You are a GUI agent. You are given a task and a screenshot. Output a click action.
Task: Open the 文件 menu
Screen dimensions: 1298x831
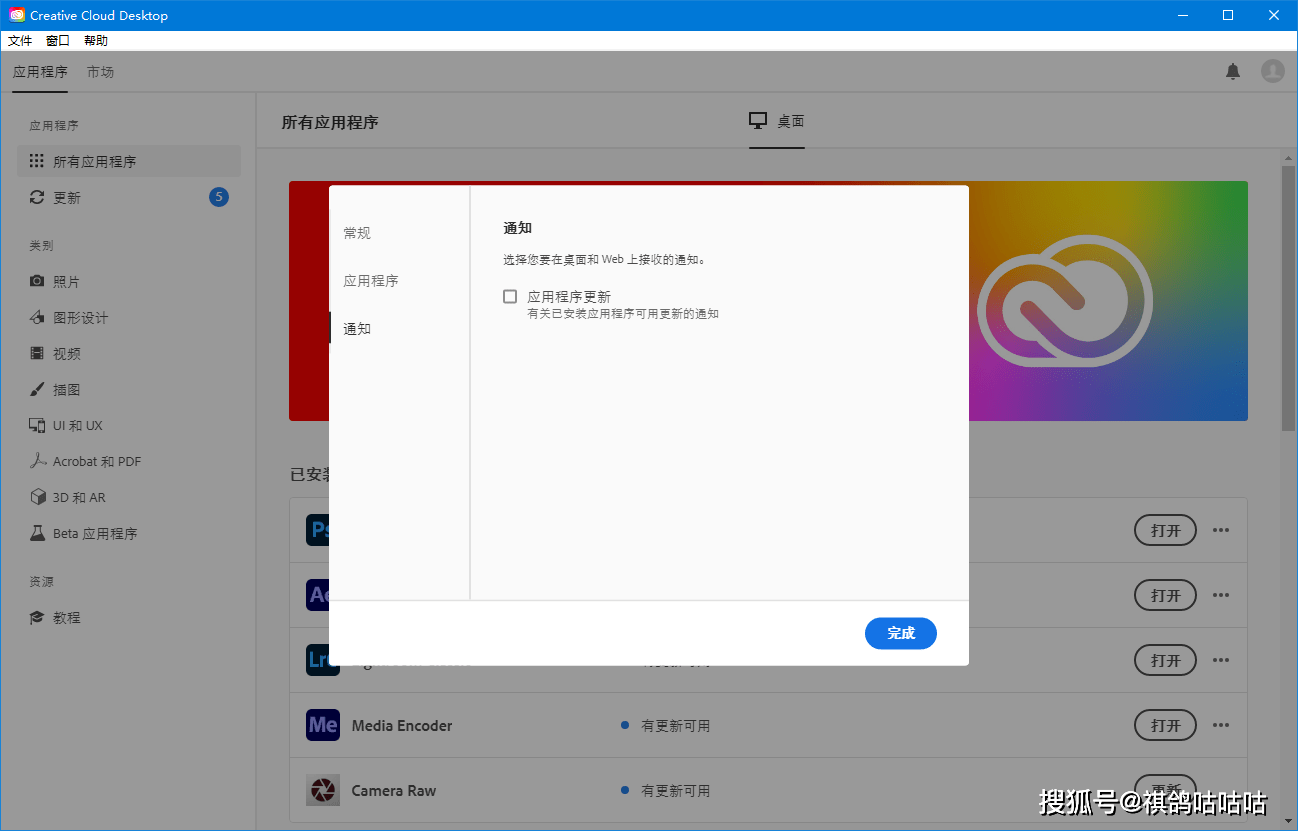pos(20,40)
